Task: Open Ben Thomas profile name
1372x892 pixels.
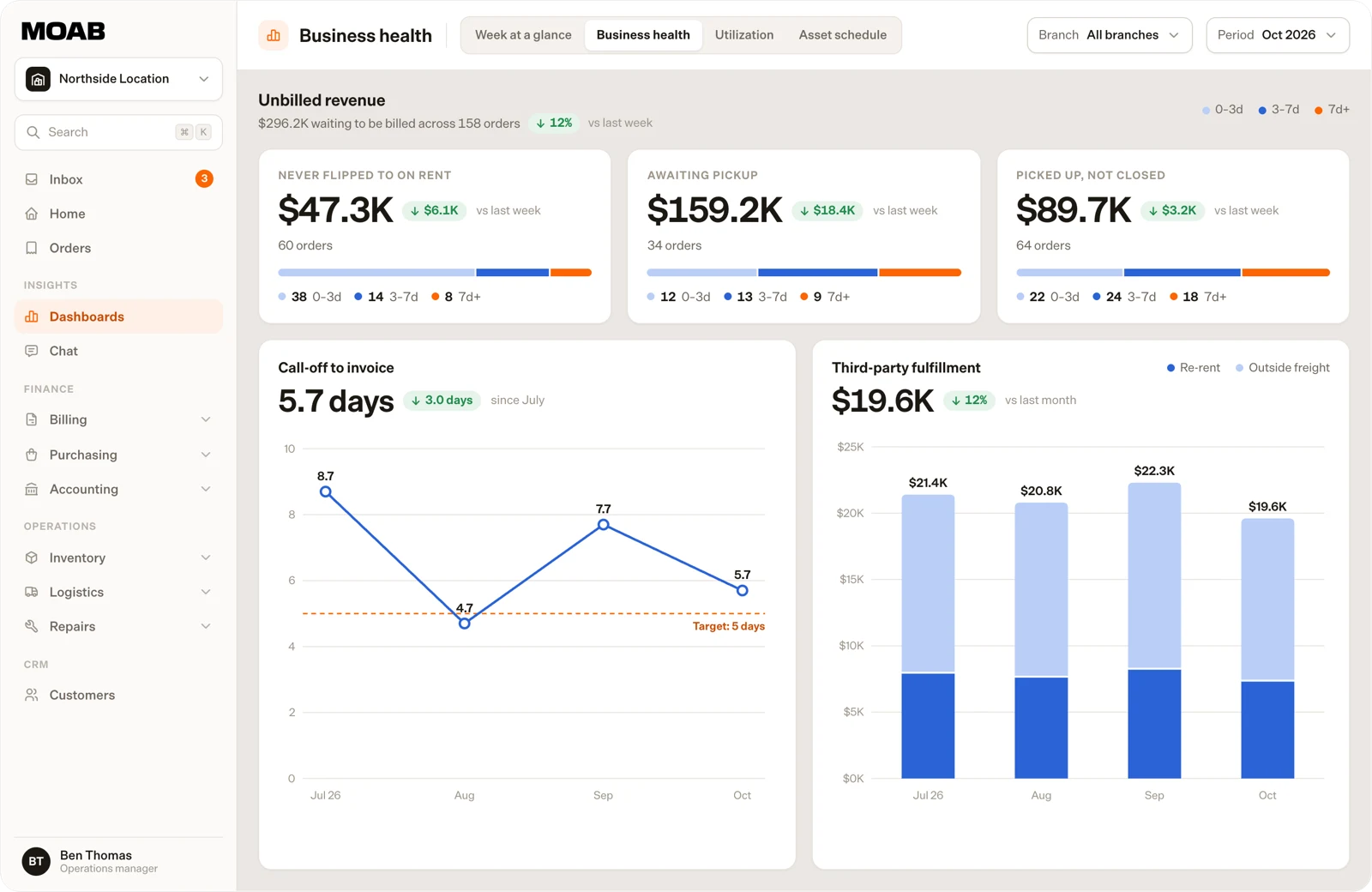Action: [x=96, y=855]
